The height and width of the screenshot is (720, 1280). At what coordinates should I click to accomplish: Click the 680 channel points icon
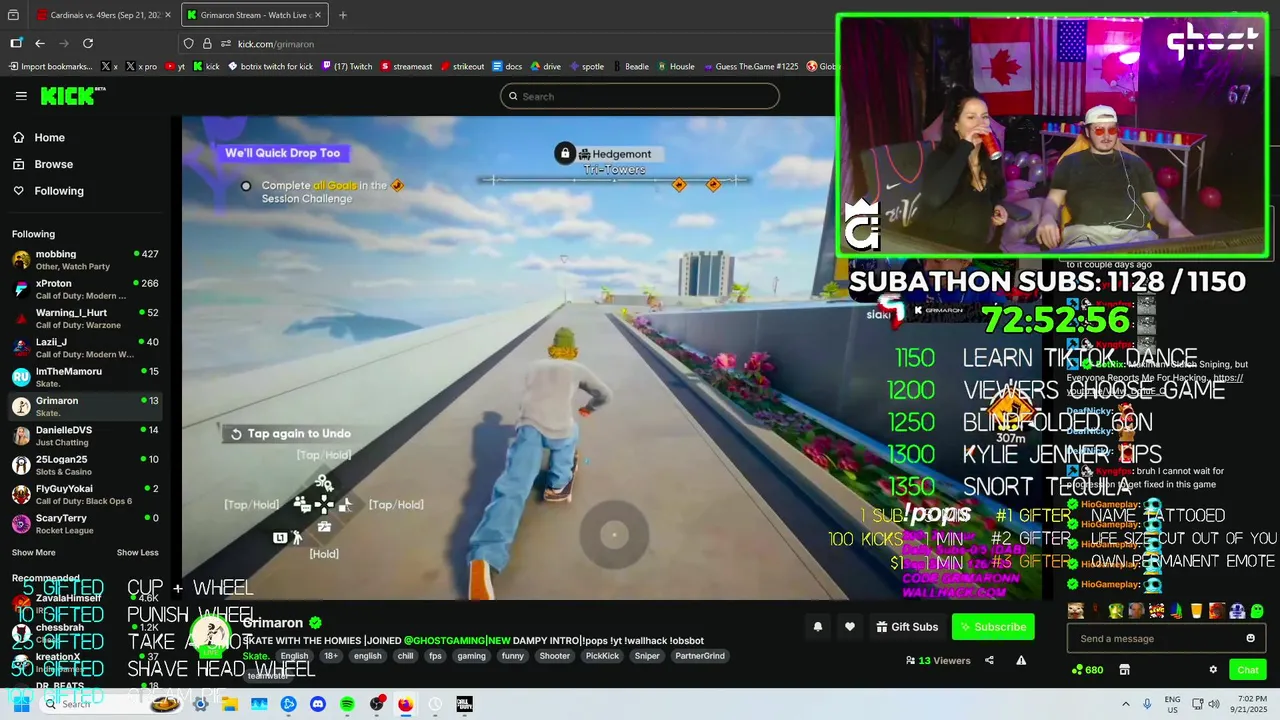click(x=1087, y=670)
